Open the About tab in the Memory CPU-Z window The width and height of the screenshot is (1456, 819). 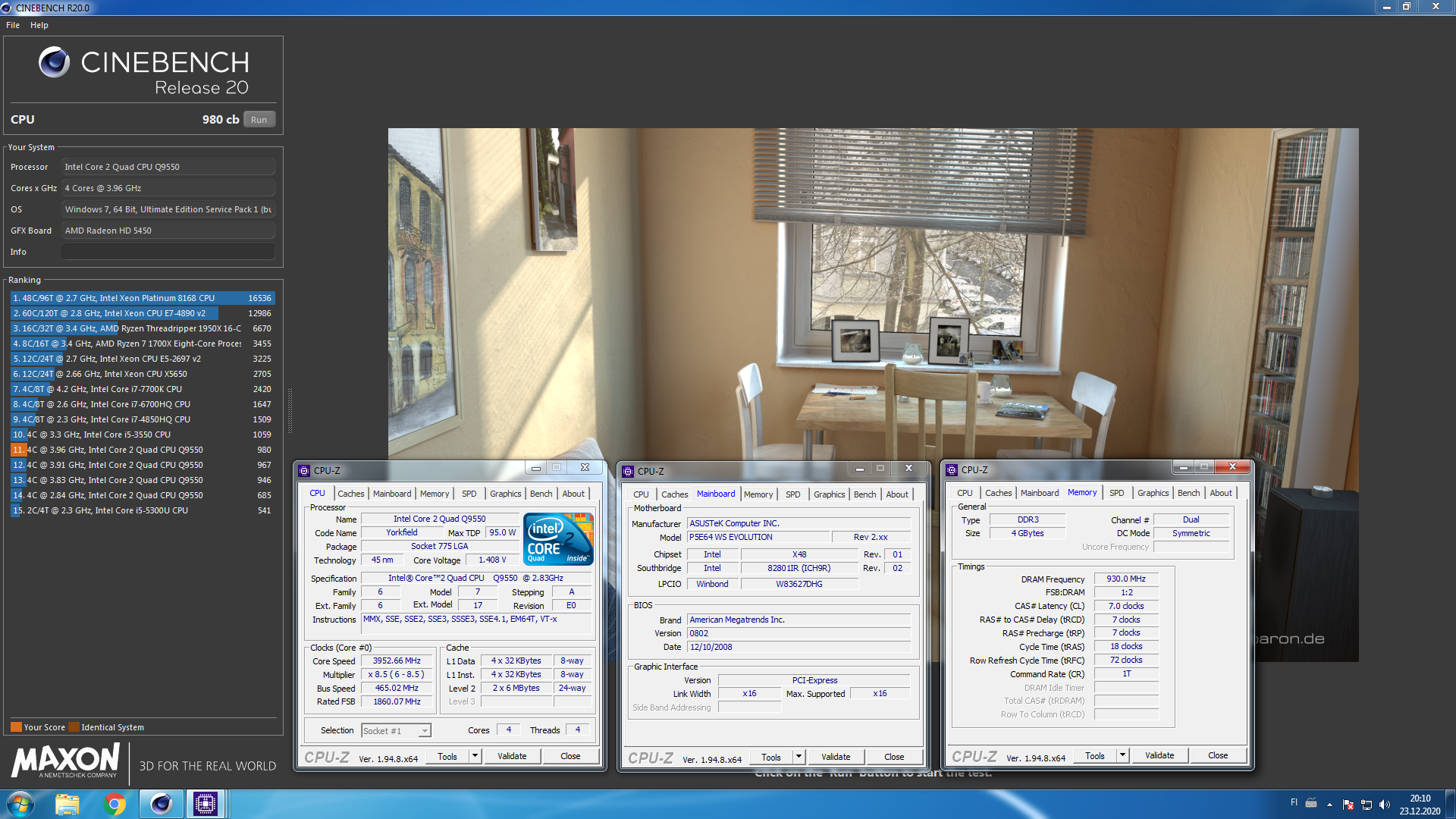[x=1221, y=493]
